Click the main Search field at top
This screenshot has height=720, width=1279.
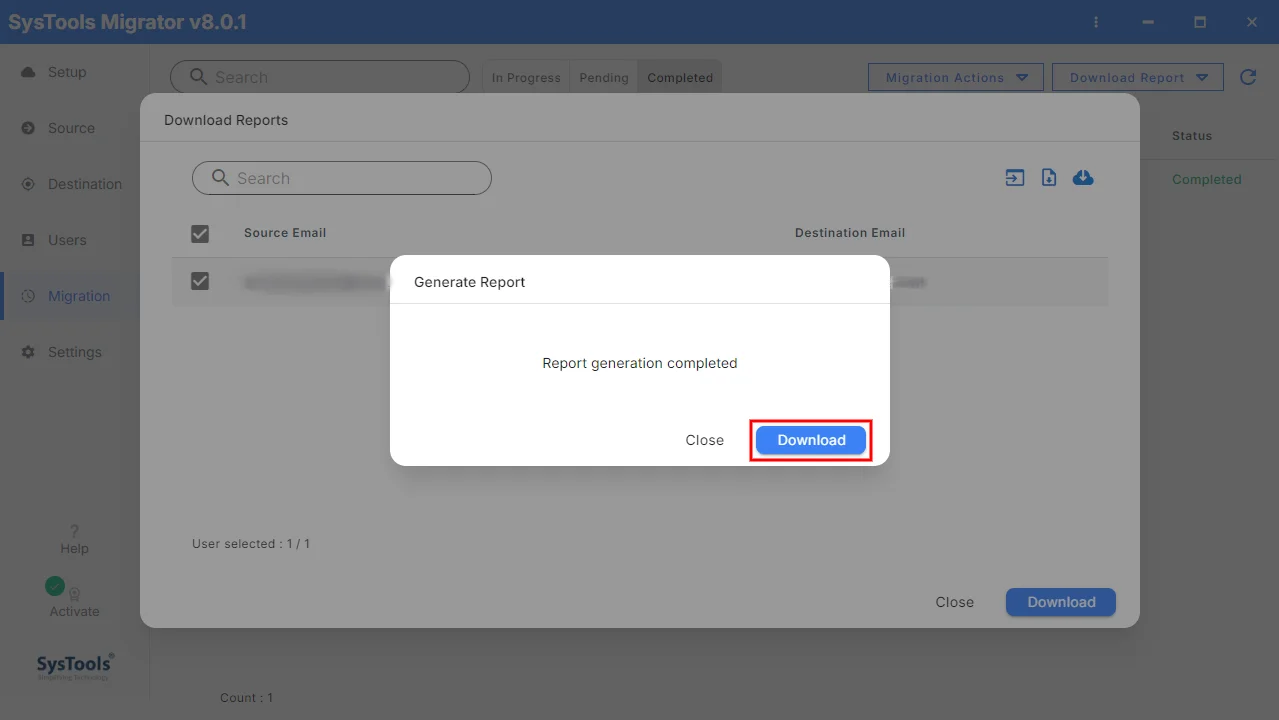[320, 77]
